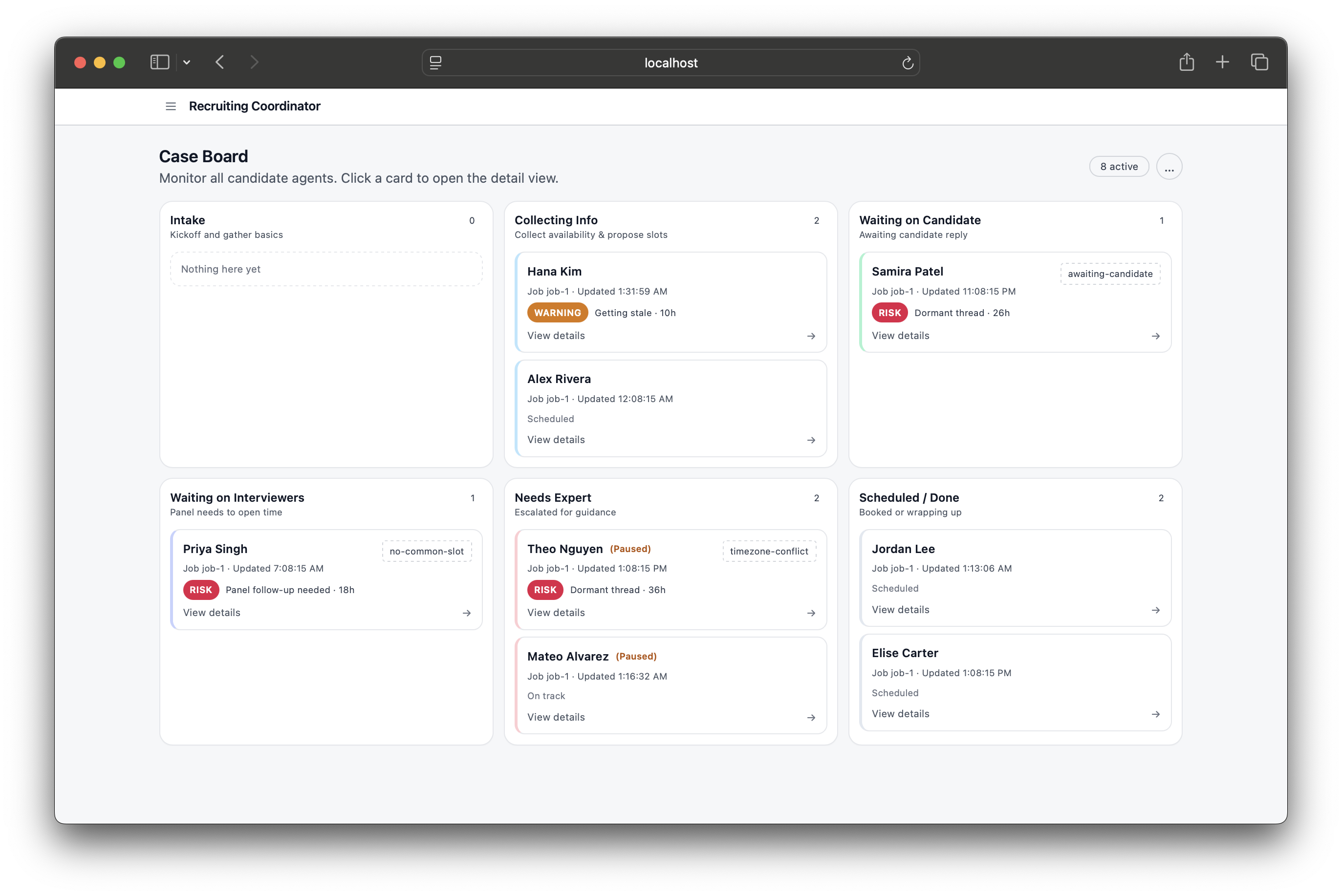
Task: View details for Jordan Lee
Action: (x=900, y=610)
